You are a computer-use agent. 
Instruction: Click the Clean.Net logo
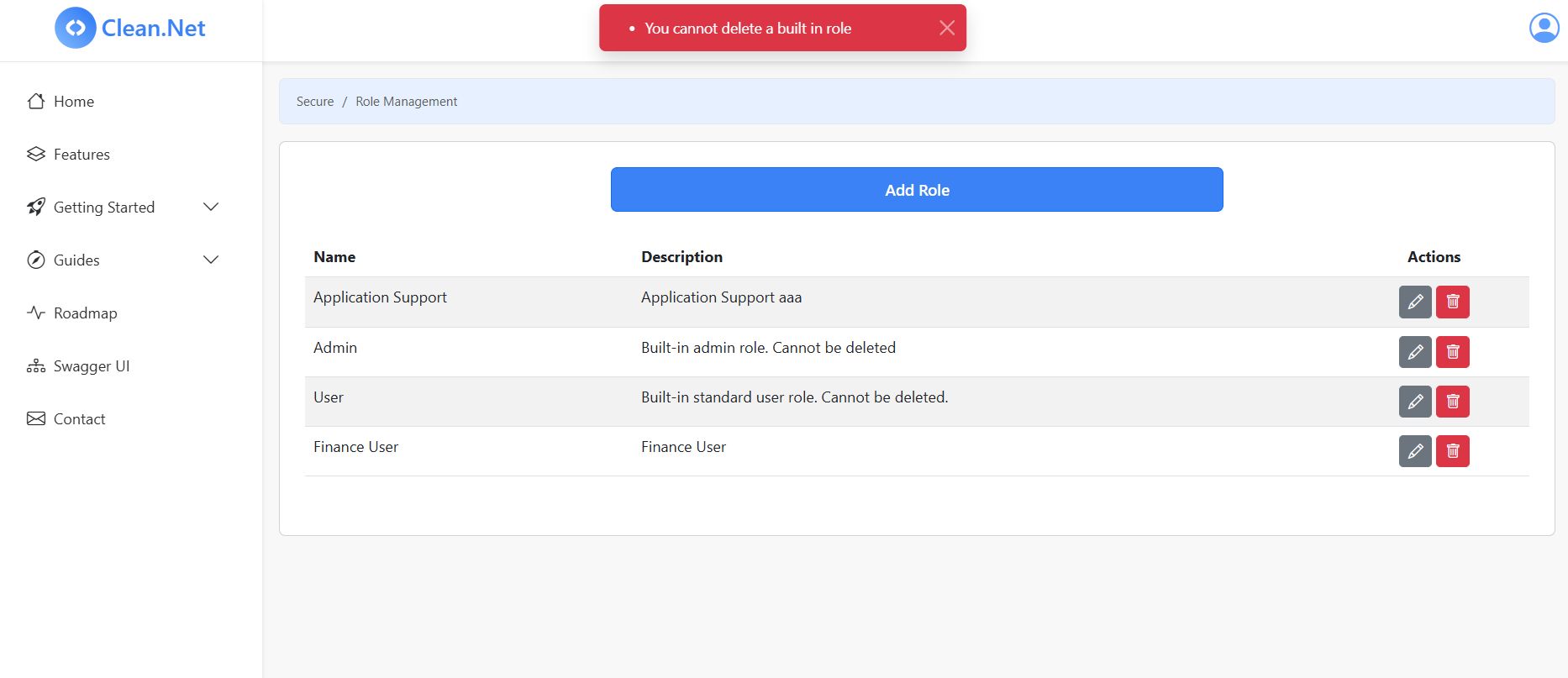pyautogui.click(x=130, y=28)
